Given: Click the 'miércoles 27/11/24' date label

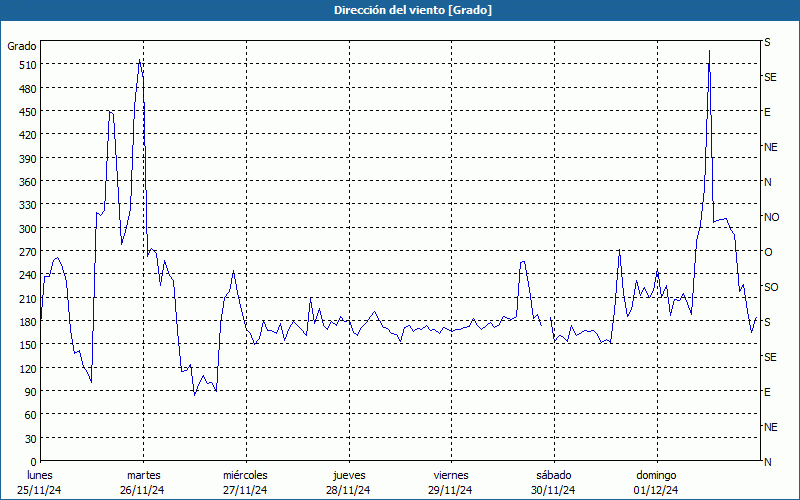Looking at the screenshot, I should point(245,483).
